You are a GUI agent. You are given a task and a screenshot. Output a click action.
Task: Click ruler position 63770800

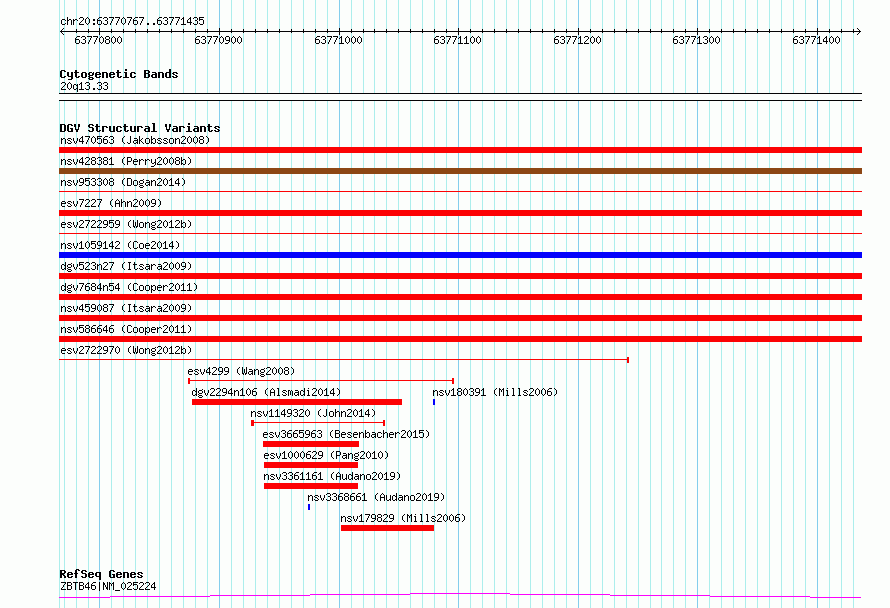(x=98, y=40)
